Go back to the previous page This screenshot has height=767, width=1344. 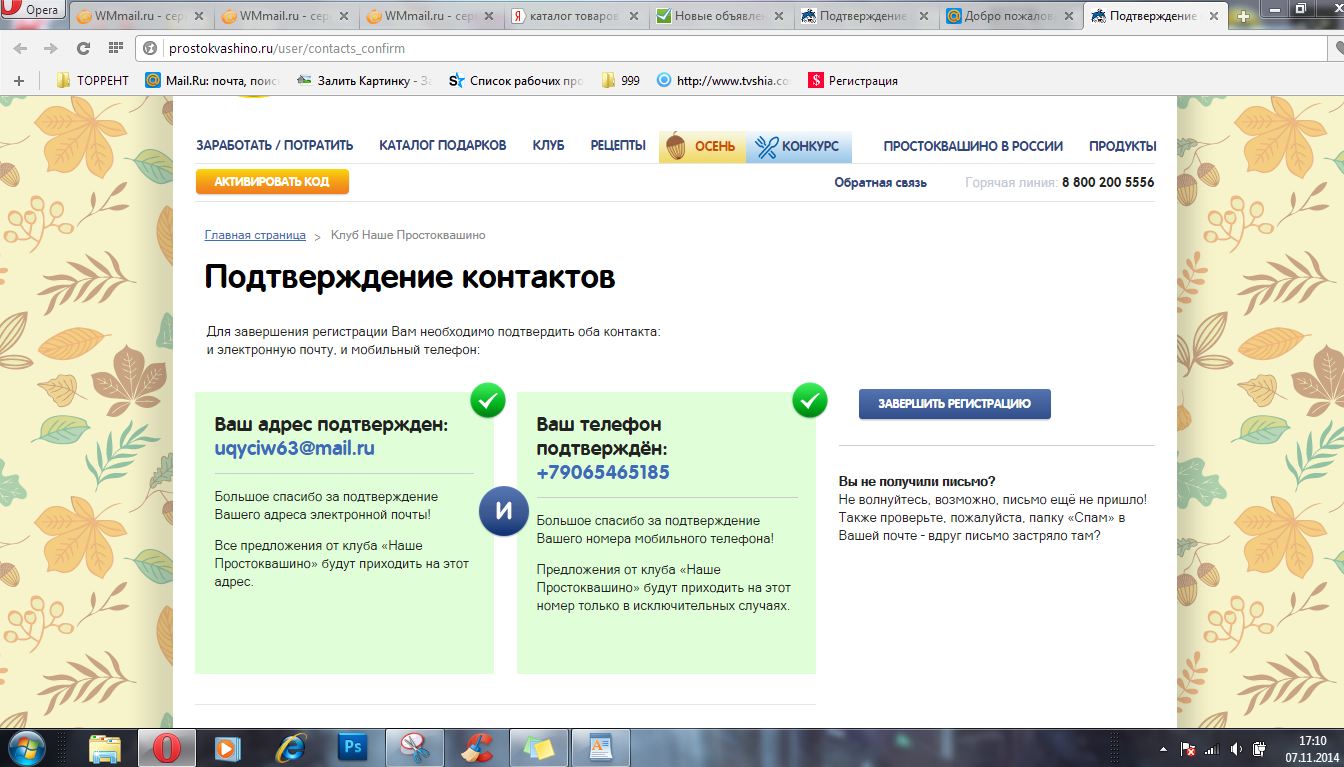(21, 48)
